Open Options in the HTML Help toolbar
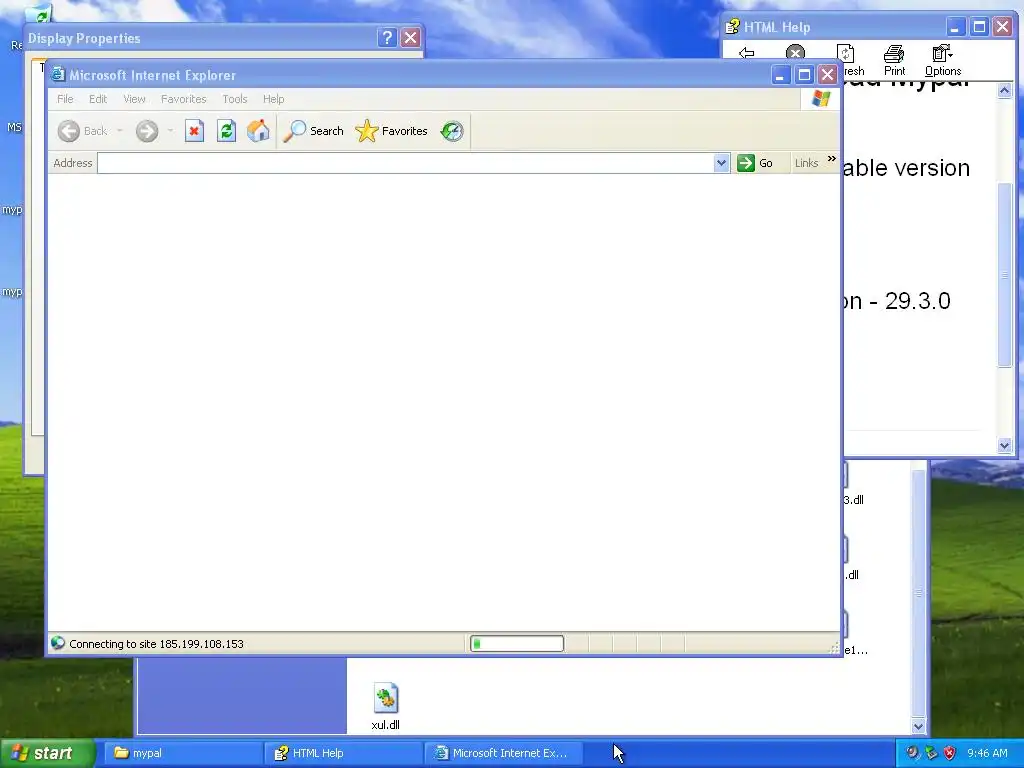Screen dimensions: 1024x768 pyautogui.click(x=942, y=61)
